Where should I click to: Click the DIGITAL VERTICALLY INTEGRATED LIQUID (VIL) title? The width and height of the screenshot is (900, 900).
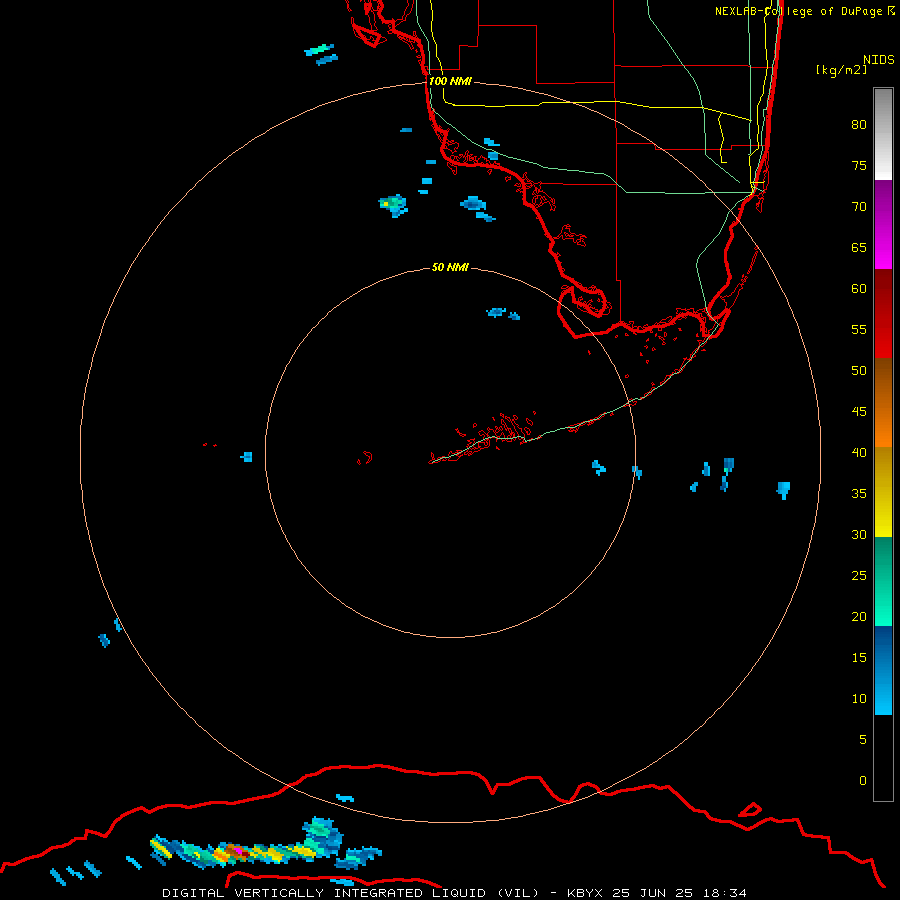tap(350, 893)
